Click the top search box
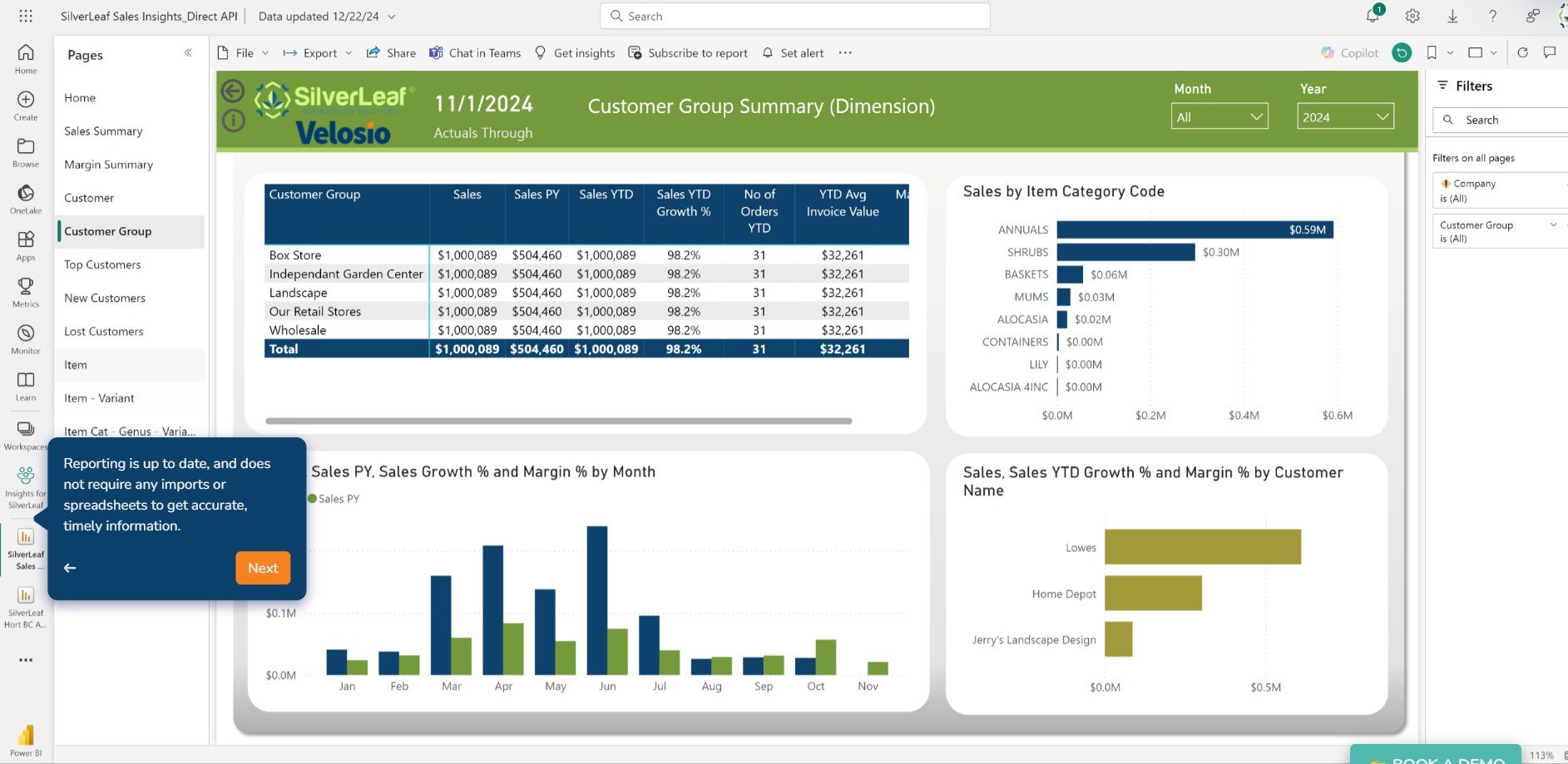The image size is (1568, 764). 794,16
